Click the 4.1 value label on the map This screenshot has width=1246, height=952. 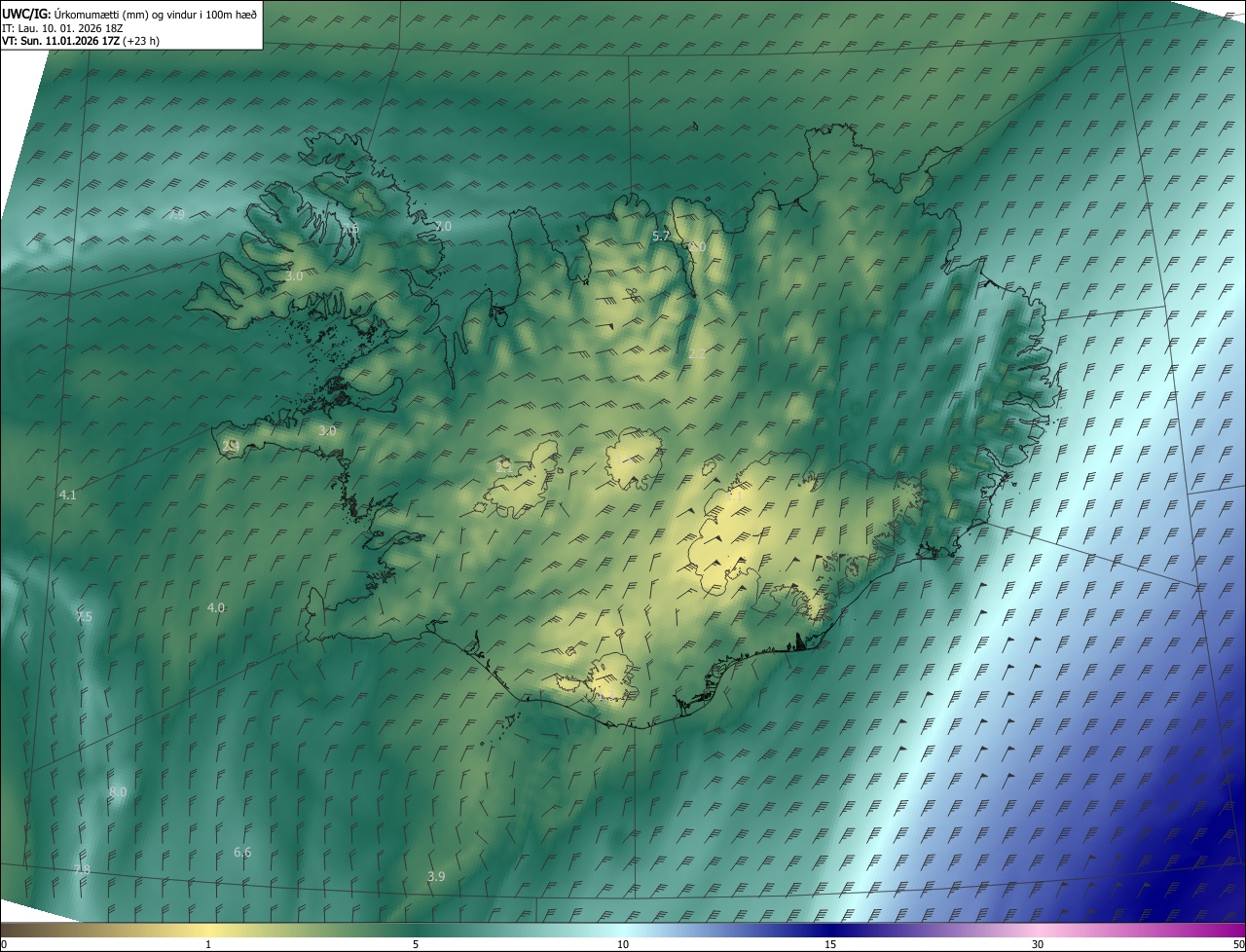[x=67, y=495]
